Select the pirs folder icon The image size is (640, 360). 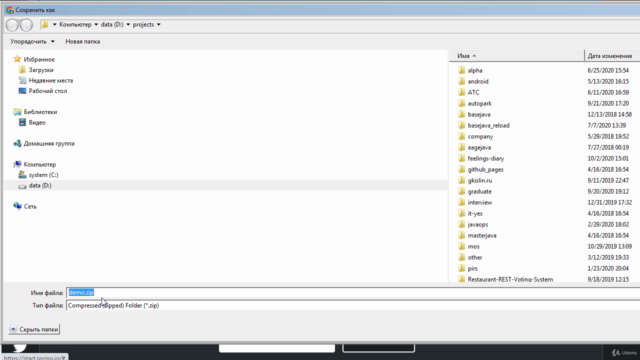(x=462, y=269)
